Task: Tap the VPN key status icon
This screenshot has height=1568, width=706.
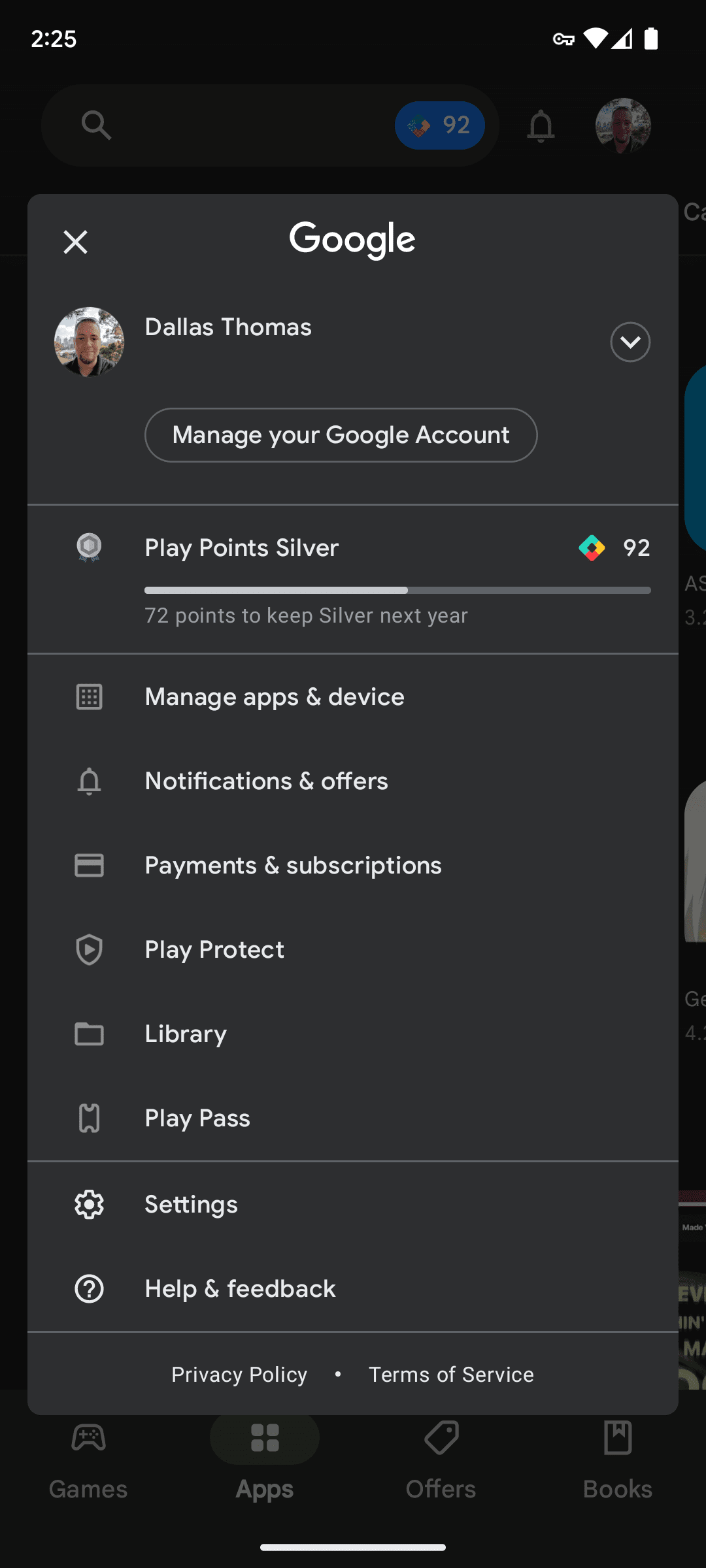Action: [x=563, y=39]
